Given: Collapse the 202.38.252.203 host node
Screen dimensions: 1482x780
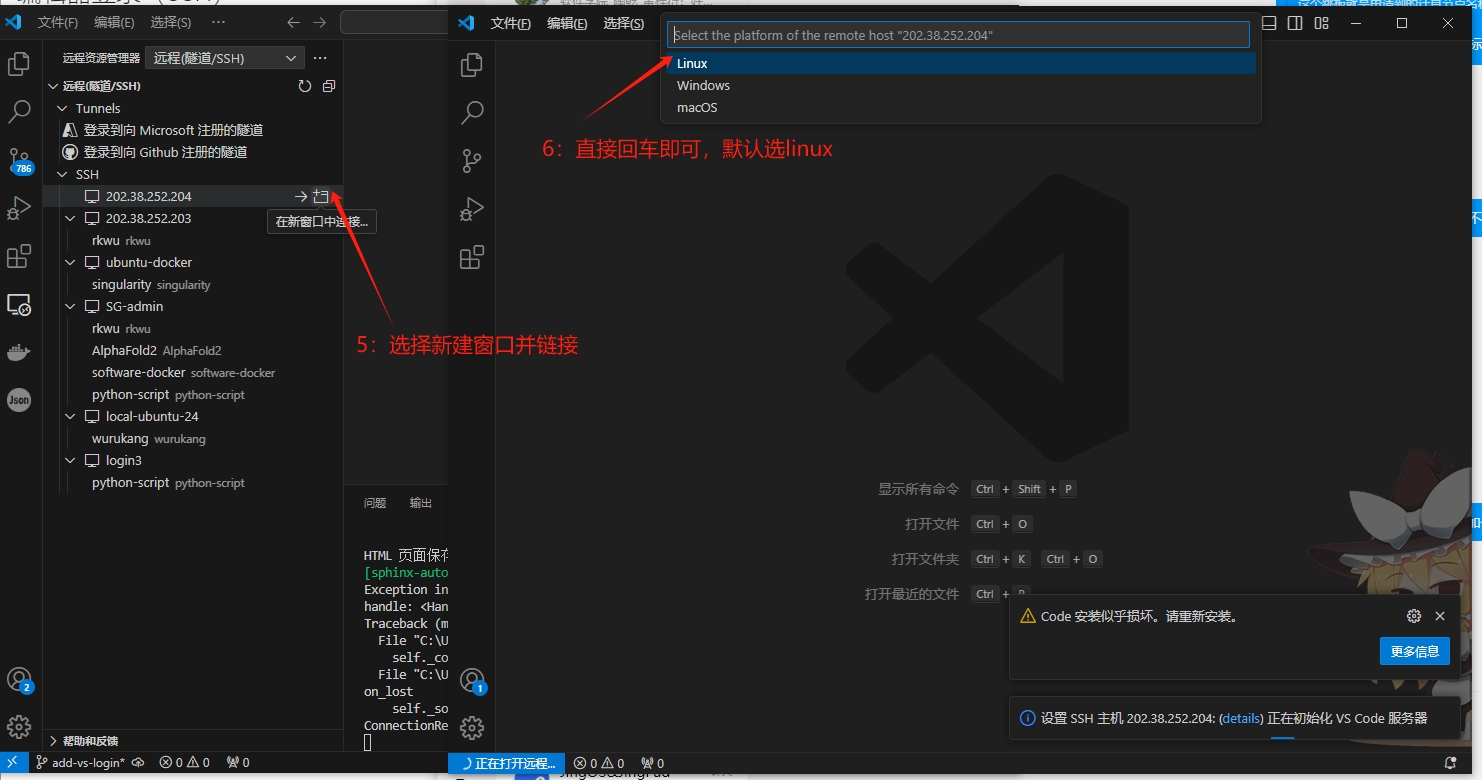Looking at the screenshot, I should click(x=70, y=218).
